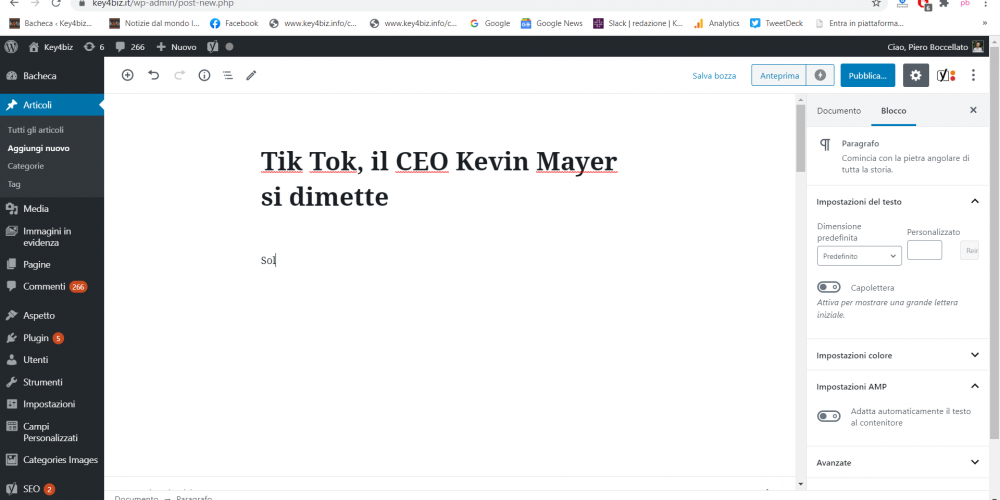Viewport: 1000px width, 500px height.
Task: Open content structure info icon
Action: pyautogui.click(x=204, y=75)
